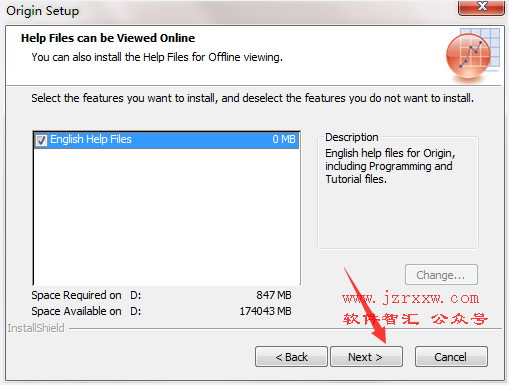
Task: Click the Space Required on D: label
Action: 86,295
